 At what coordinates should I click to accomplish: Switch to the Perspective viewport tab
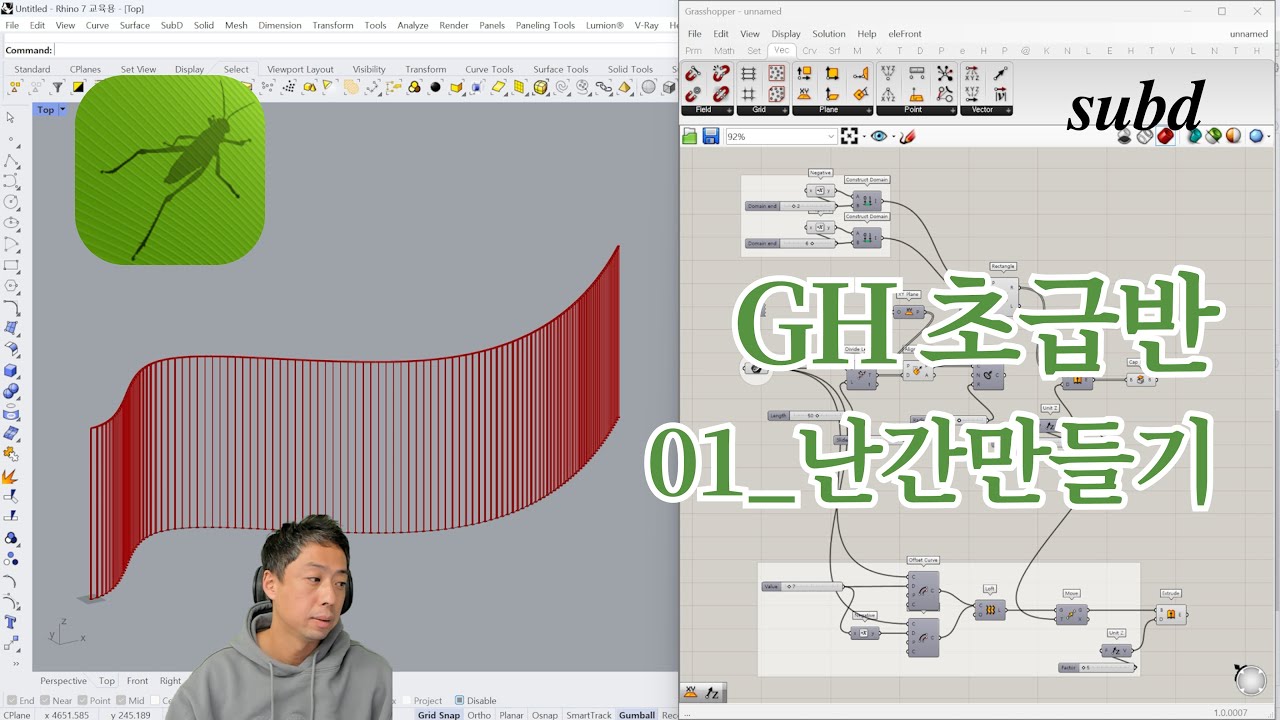(63, 681)
